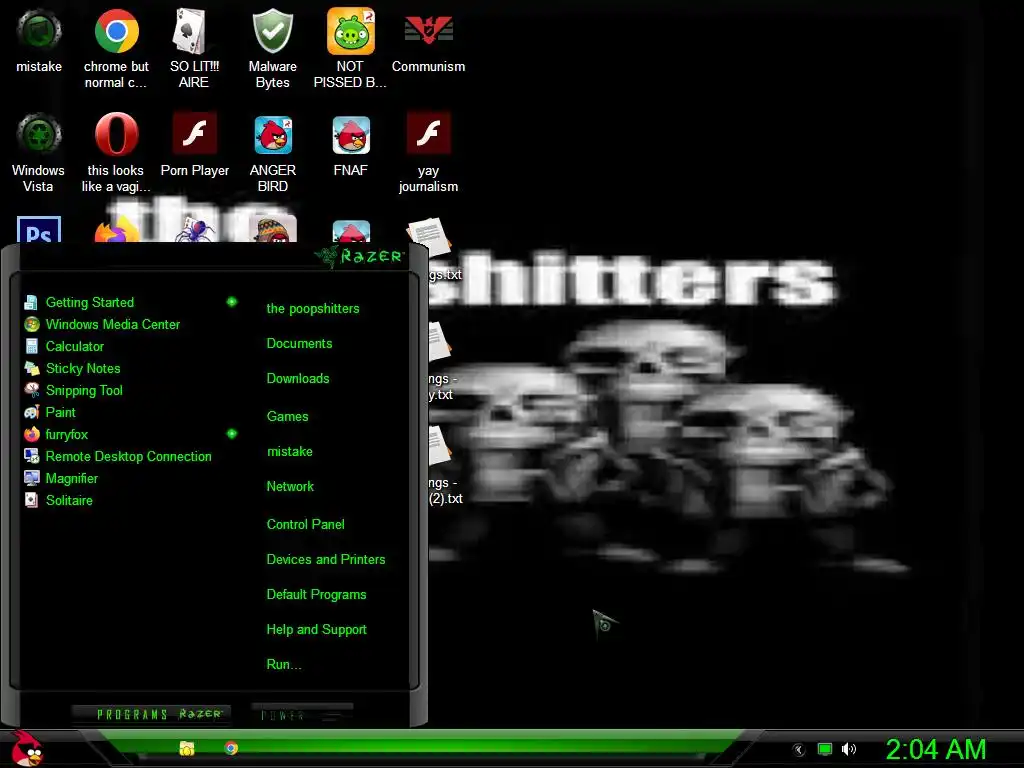Open 'mistake' link in start menu
The height and width of the screenshot is (768, 1024).
point(289,451)
